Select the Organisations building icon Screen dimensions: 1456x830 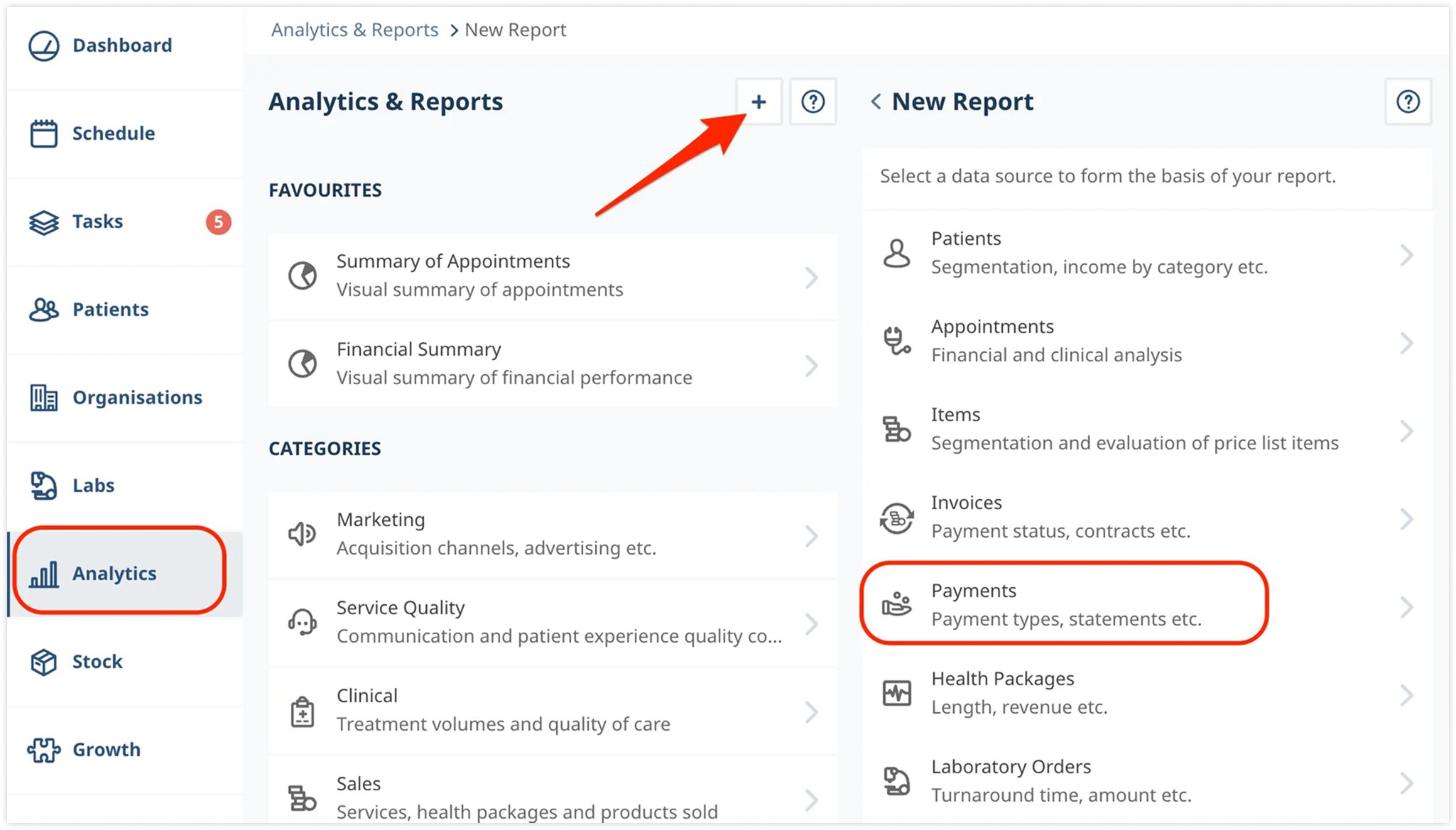[x=43, y=397]
